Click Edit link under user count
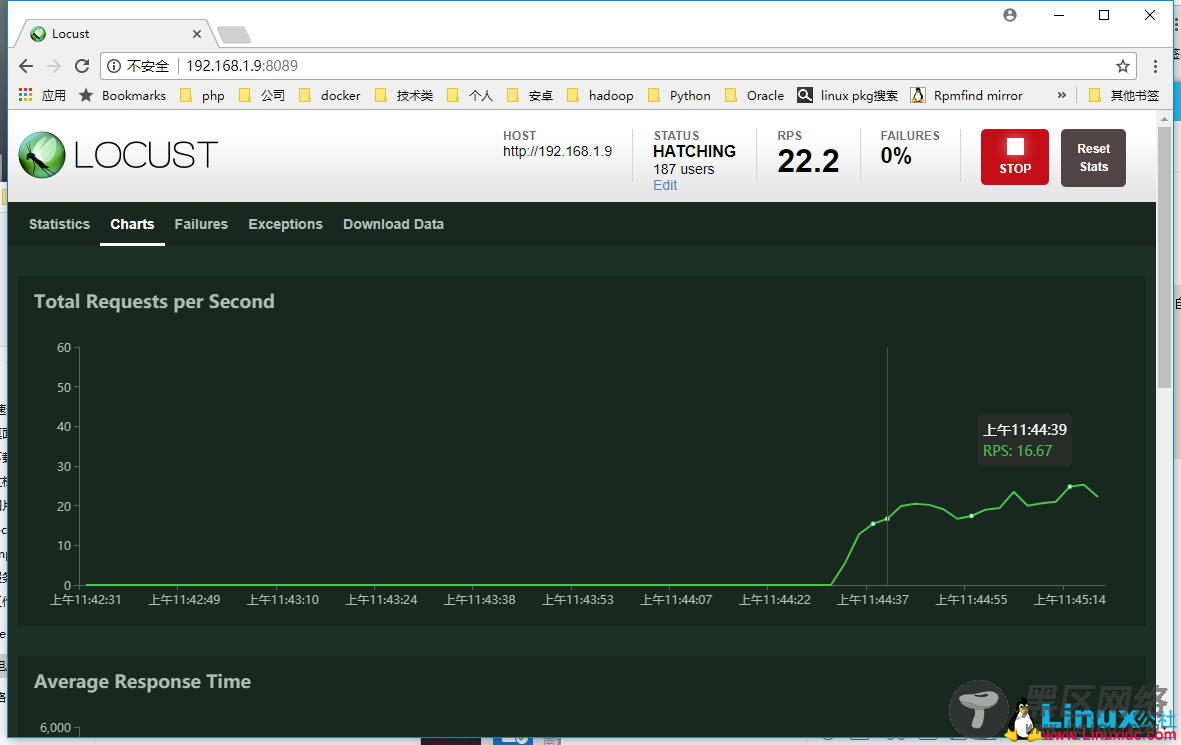The width and height of the screenshot is (1181, 745). click(665, 185)
